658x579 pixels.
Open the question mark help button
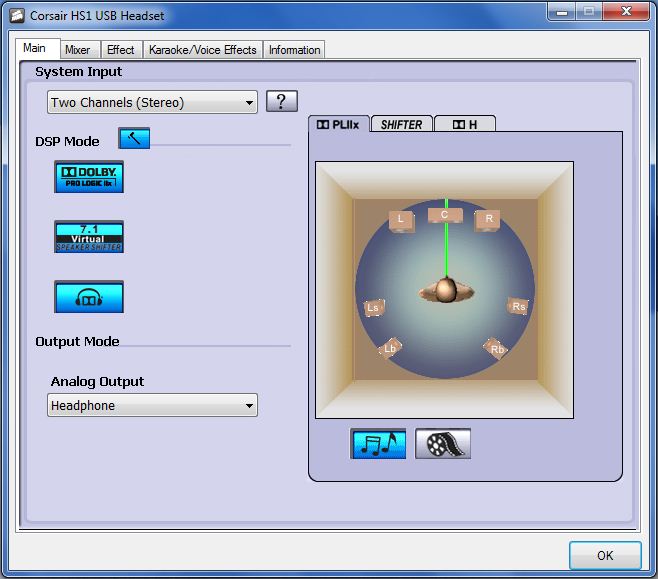tap(282, 101)
